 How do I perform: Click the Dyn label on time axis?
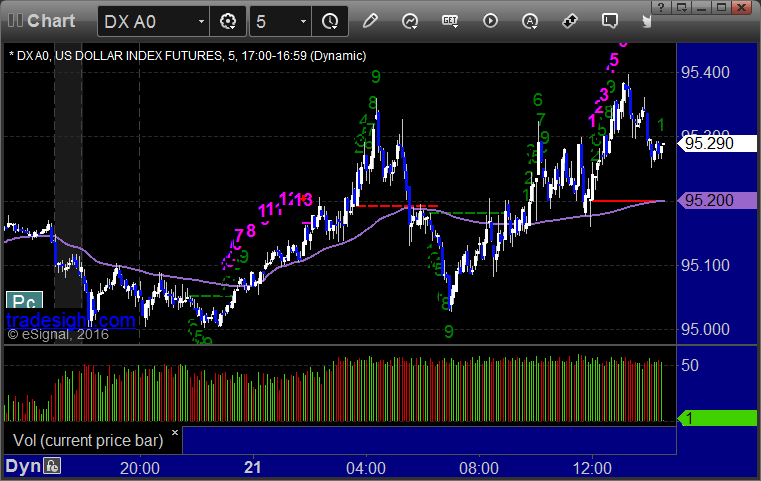point(23,466)
